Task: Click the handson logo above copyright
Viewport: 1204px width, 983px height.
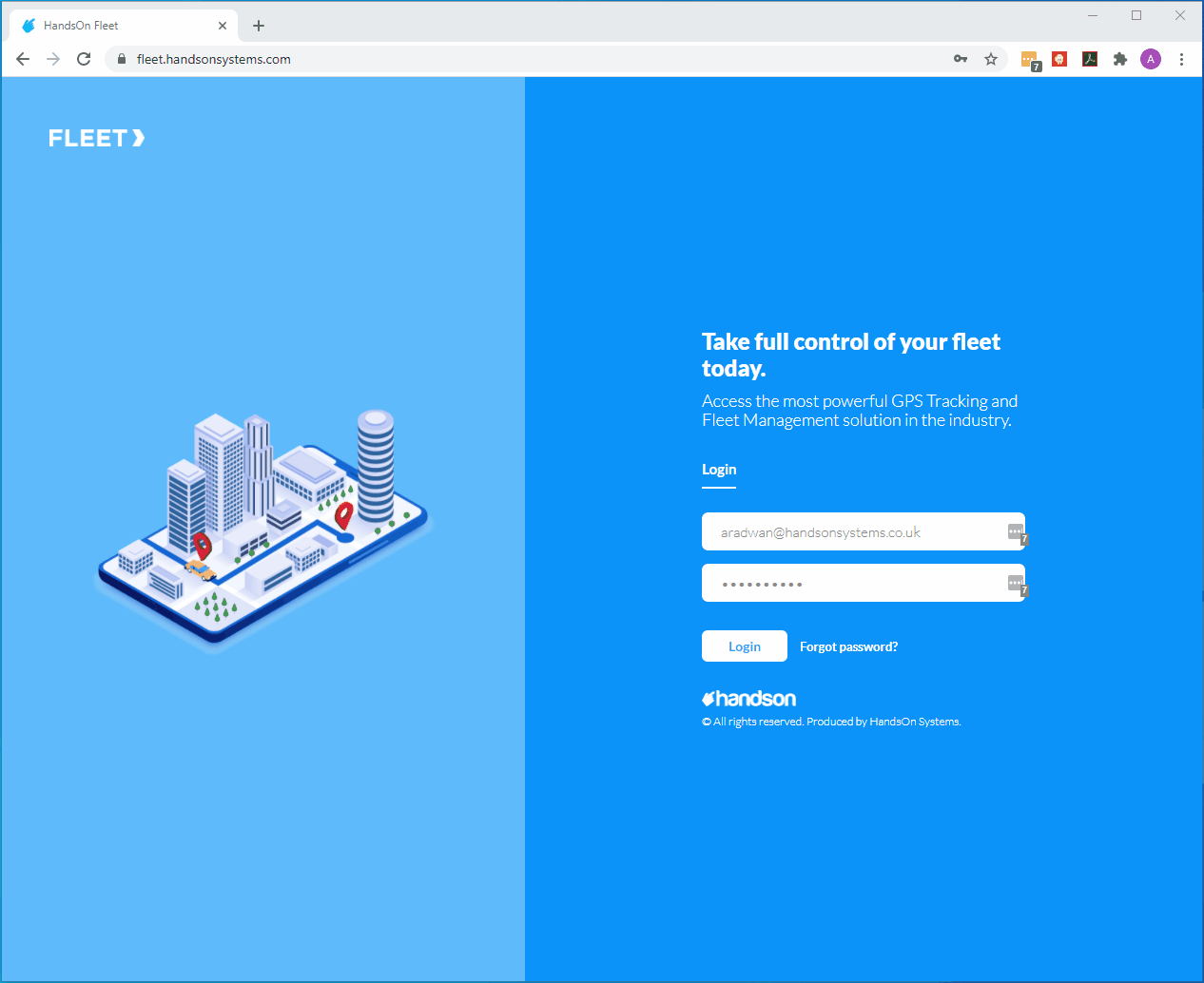Action: (748, 699)
